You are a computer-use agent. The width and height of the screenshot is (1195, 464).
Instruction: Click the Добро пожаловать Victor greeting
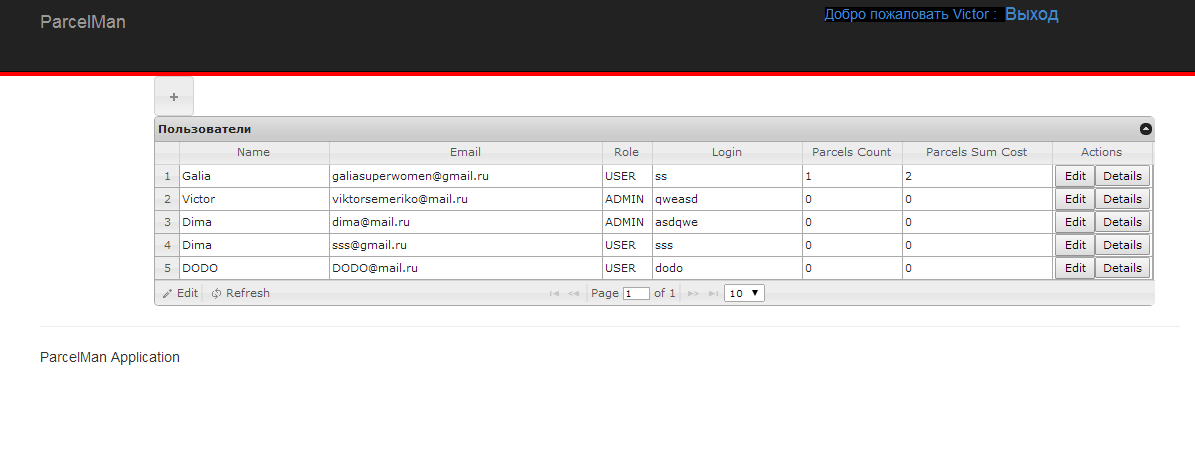[911, 14]
